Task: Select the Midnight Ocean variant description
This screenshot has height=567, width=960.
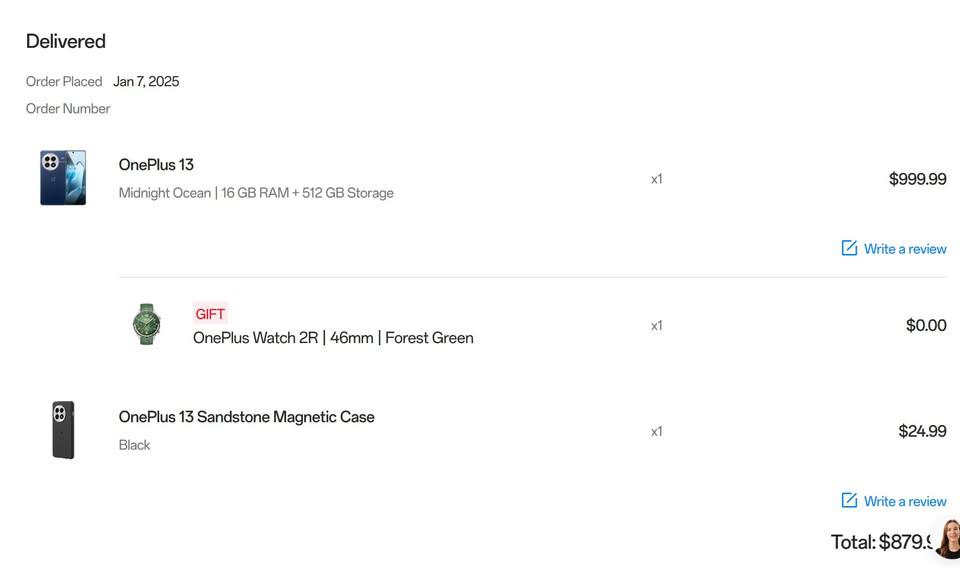Action: click(x=256, y=193)
